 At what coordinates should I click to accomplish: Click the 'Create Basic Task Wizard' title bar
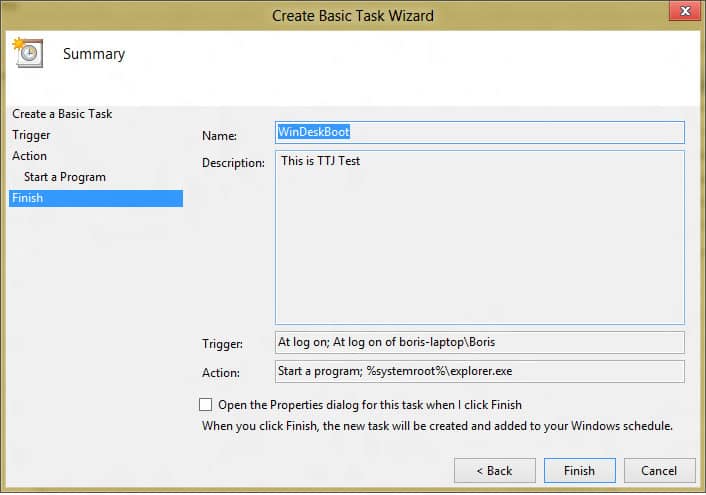click(353, 15)
